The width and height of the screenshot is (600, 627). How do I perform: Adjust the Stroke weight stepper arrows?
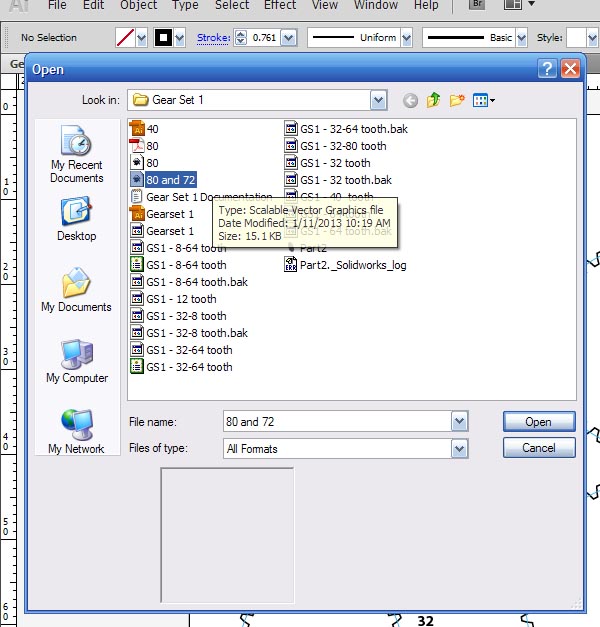point(240,38)
